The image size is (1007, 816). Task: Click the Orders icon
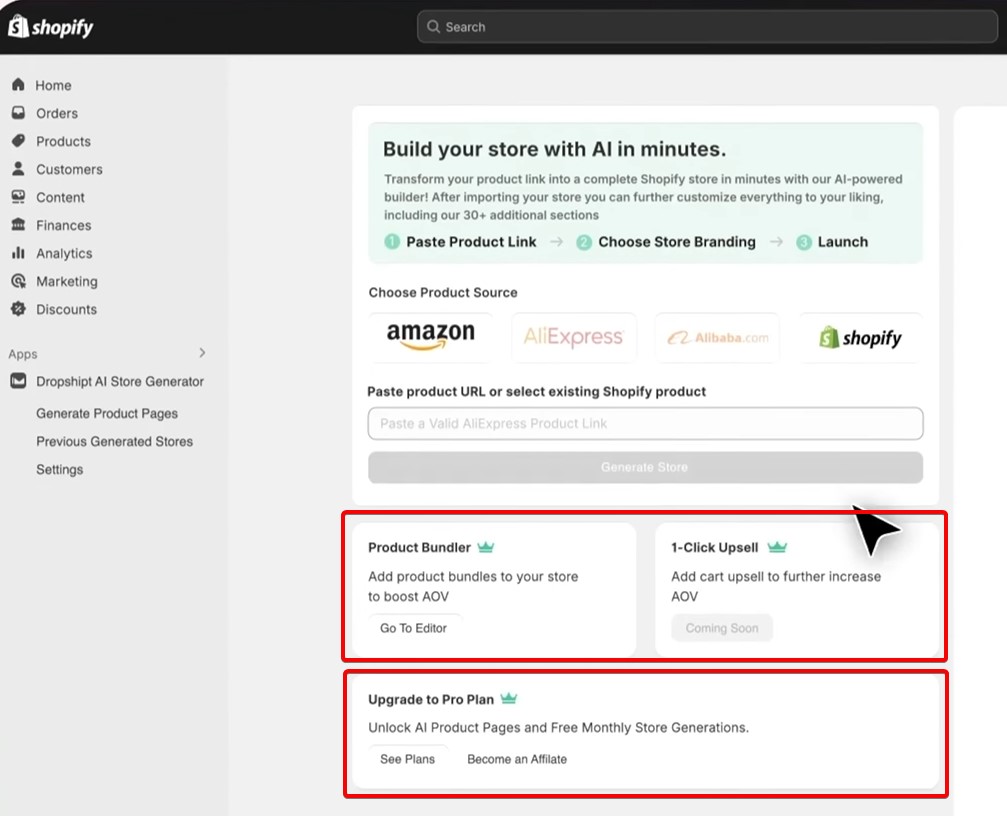[18, 113]
